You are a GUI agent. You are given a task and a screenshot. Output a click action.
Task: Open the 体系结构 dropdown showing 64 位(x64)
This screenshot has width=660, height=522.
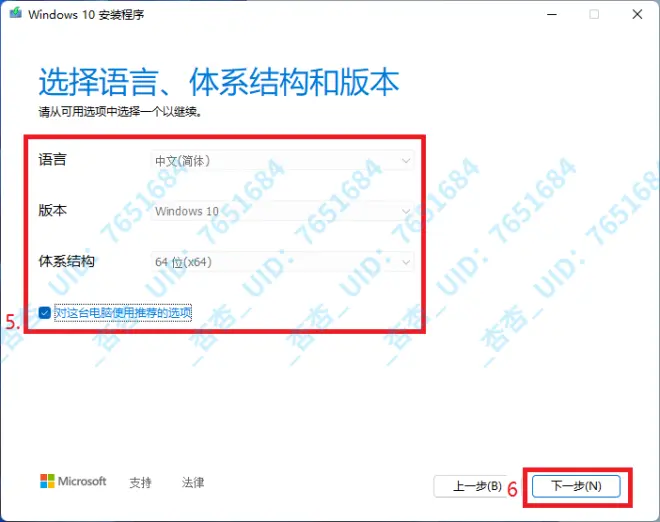click(282, 262)
